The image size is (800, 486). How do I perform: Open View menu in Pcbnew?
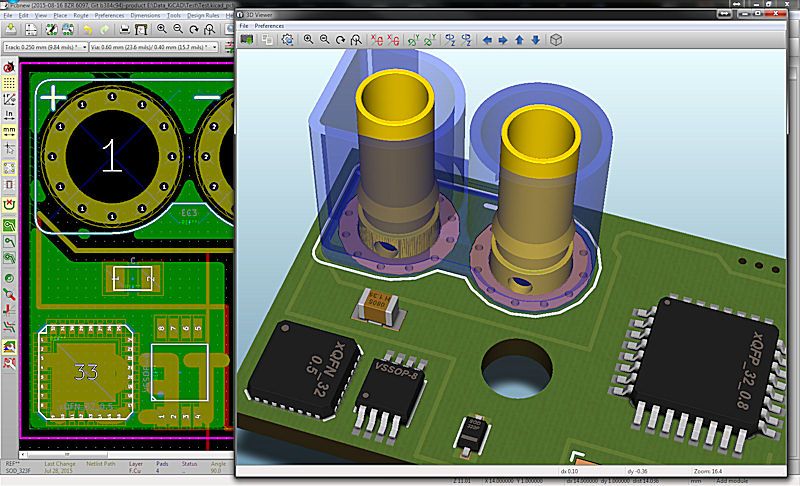point(41,16)
